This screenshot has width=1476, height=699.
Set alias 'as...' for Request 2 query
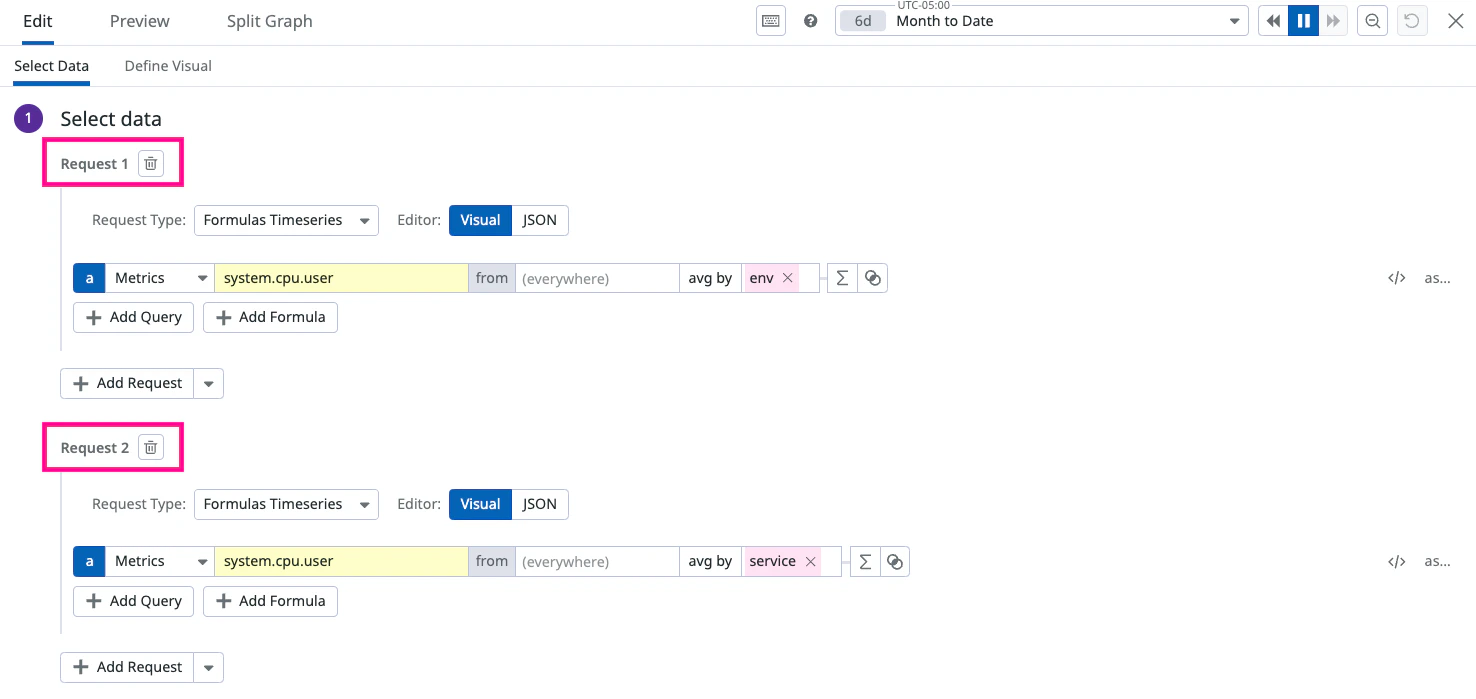(1437, 562)
